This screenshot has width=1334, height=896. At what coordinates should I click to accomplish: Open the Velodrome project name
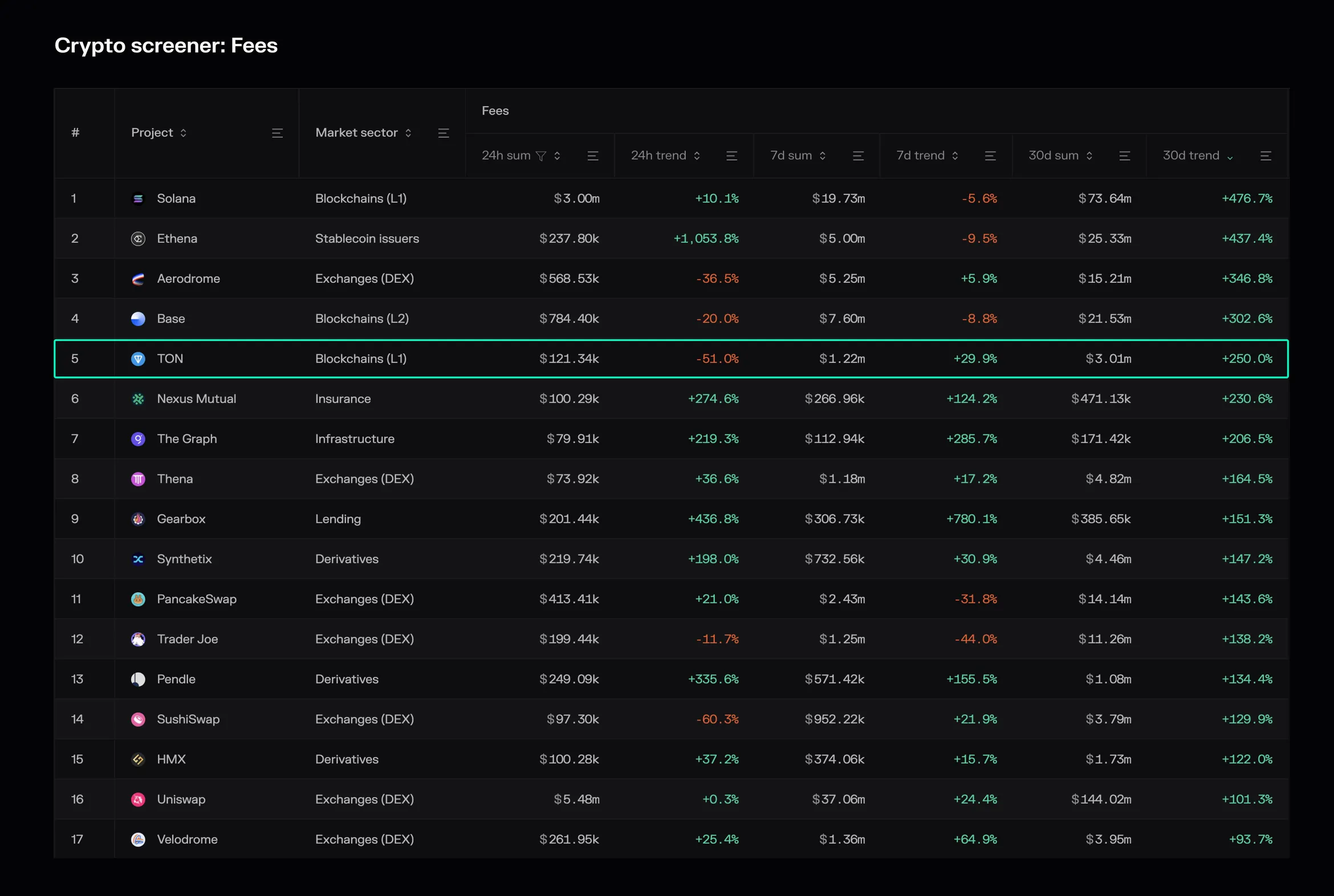[x=188, y=840]
